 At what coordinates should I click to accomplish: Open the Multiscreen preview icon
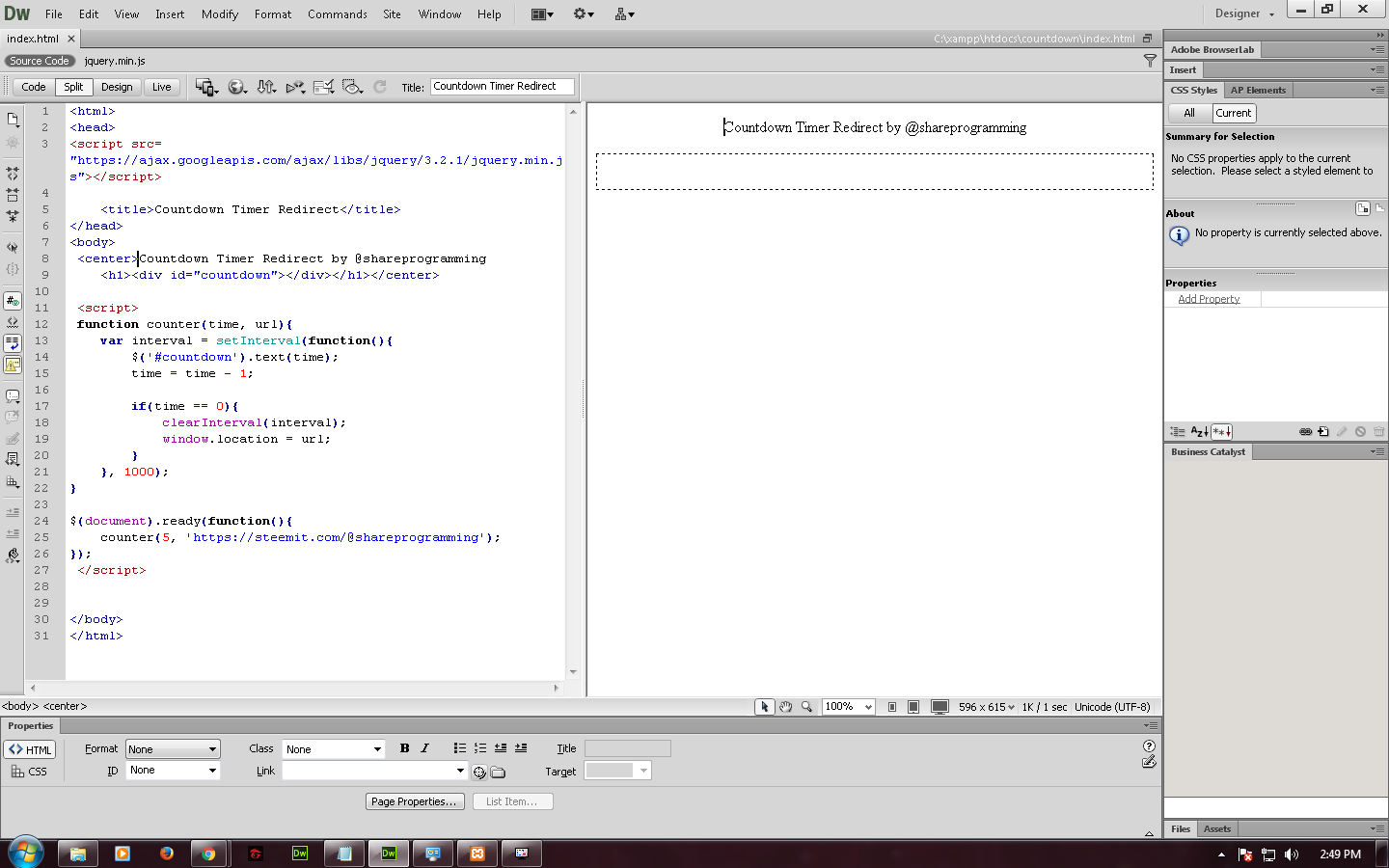coord(205,87)
